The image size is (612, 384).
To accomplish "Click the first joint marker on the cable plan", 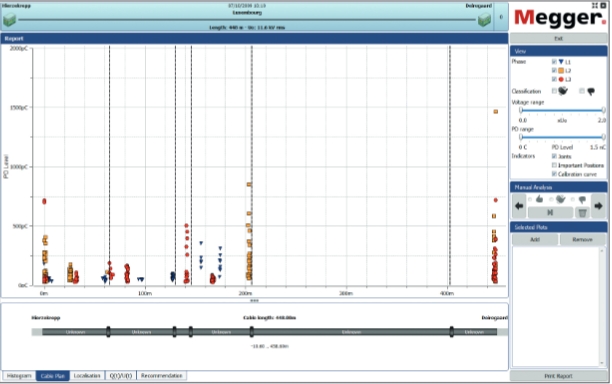I will tap(108, 332).
